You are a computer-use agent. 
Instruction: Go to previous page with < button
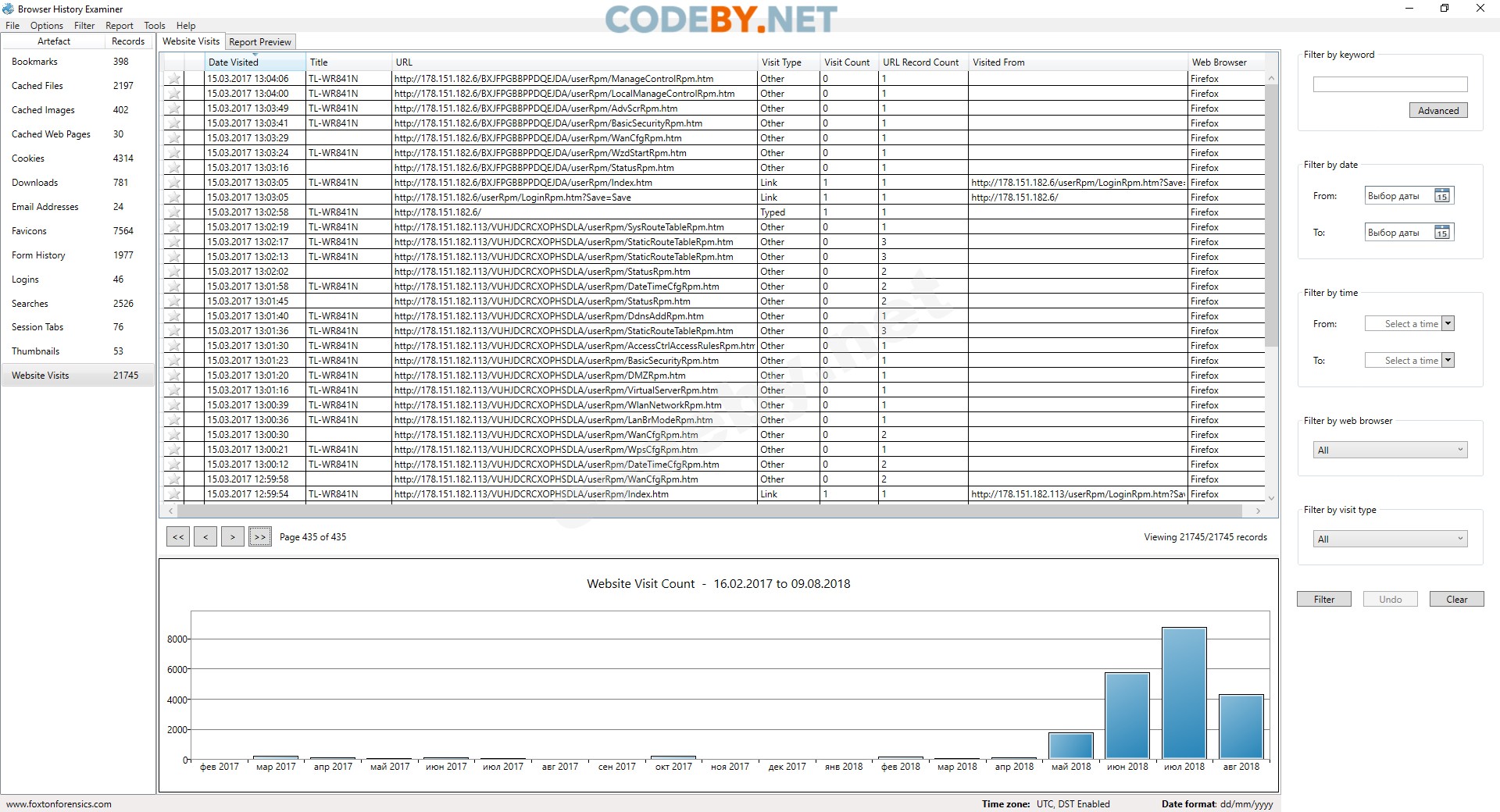pyautogui.click(x=205, y=537)
